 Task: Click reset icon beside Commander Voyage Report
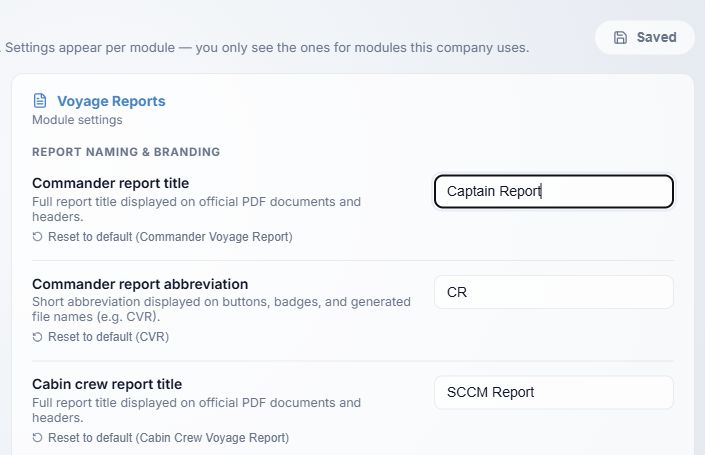pyautogui.click(x=37, y=236)
